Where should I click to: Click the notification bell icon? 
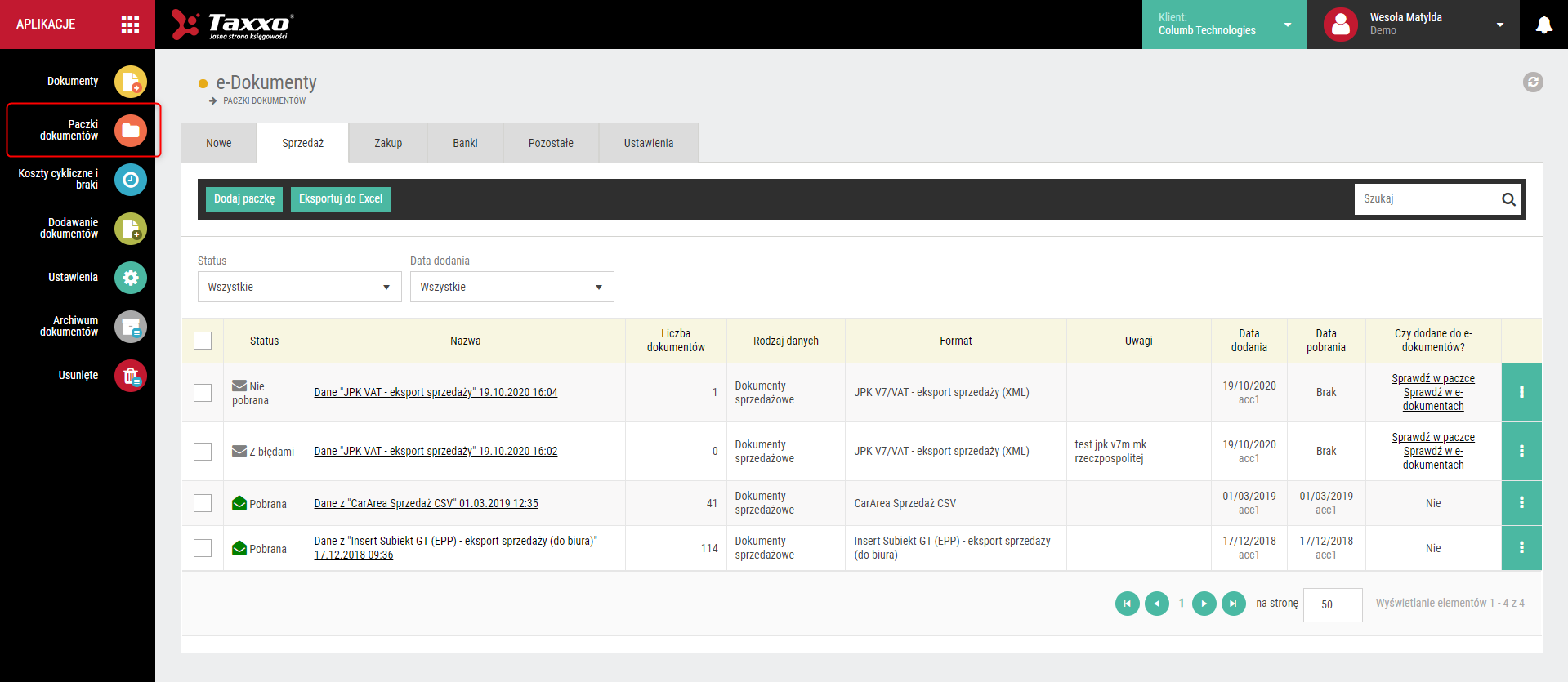point(1543,25)
